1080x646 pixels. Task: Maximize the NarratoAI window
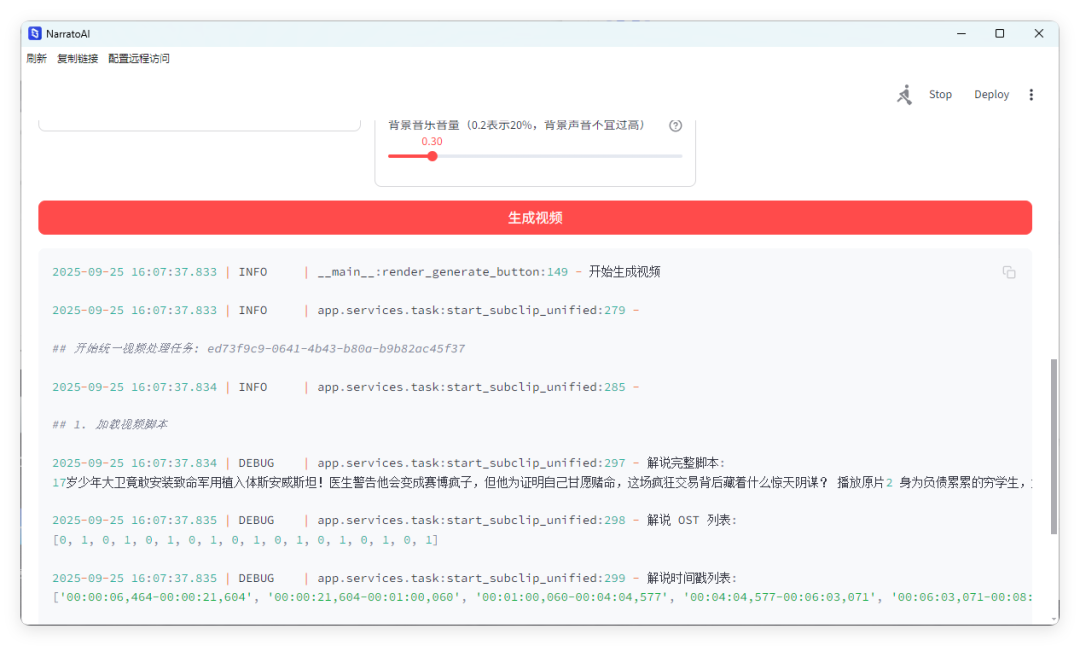[999, 33]
